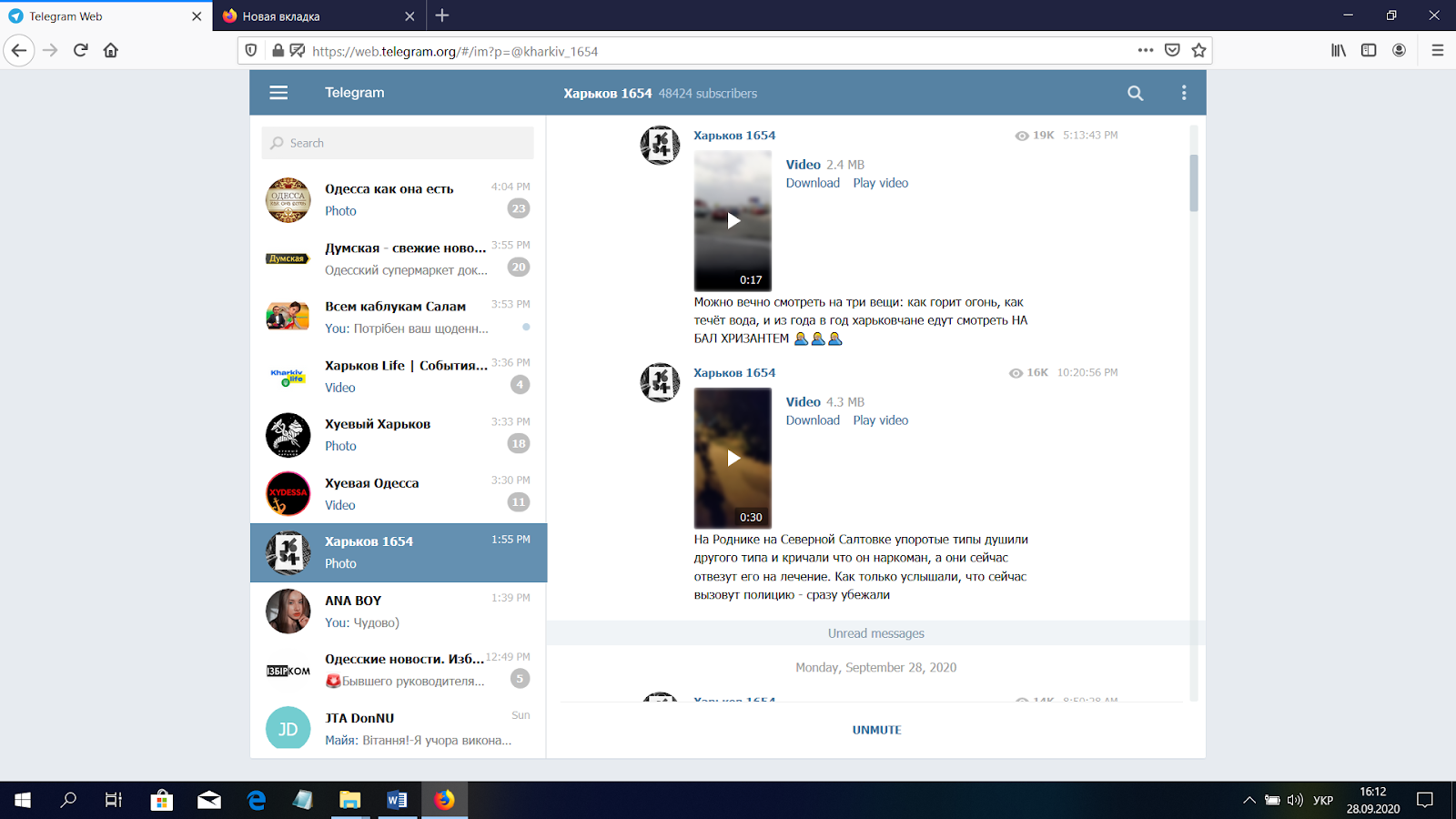
Task: Open Харьков Life chat
Action: pyautogui.click(x=399, y=376)
